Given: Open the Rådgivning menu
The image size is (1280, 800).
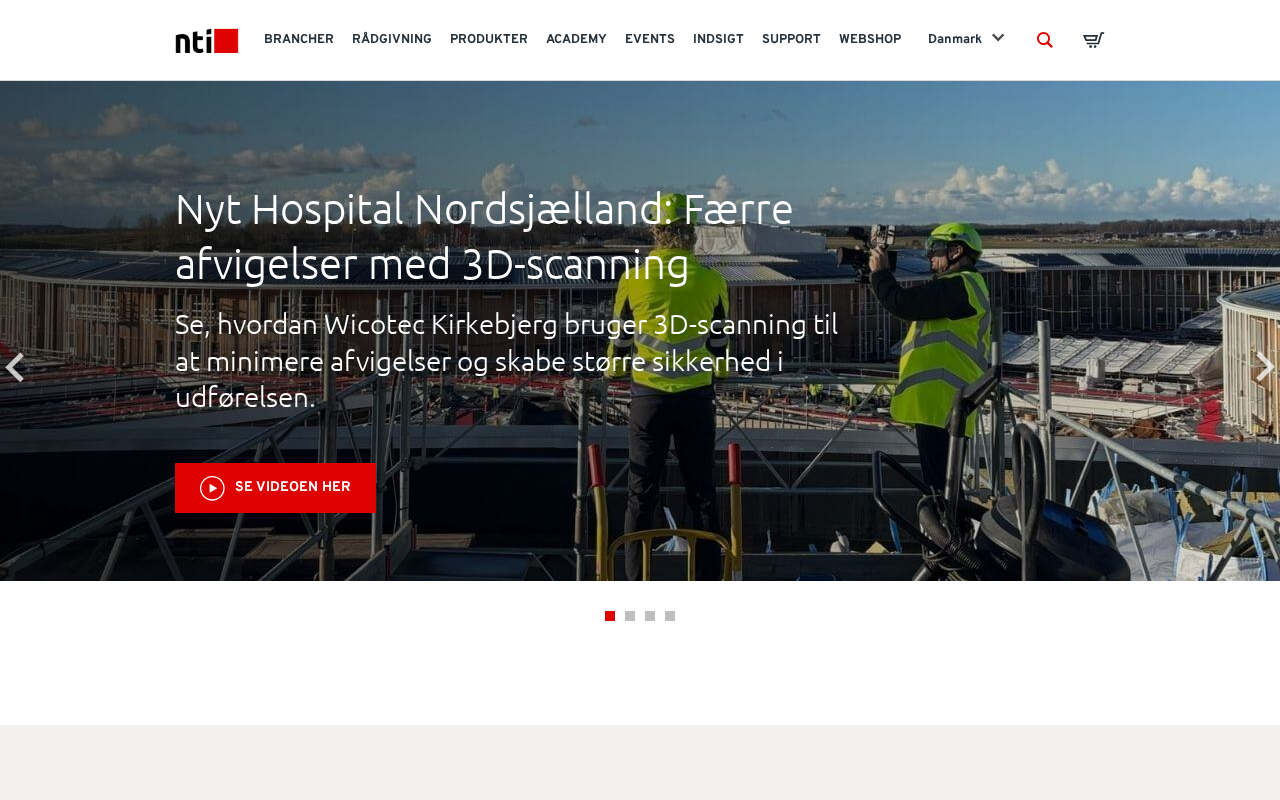Looking at the screenshot, I should (x=392, y=39).
